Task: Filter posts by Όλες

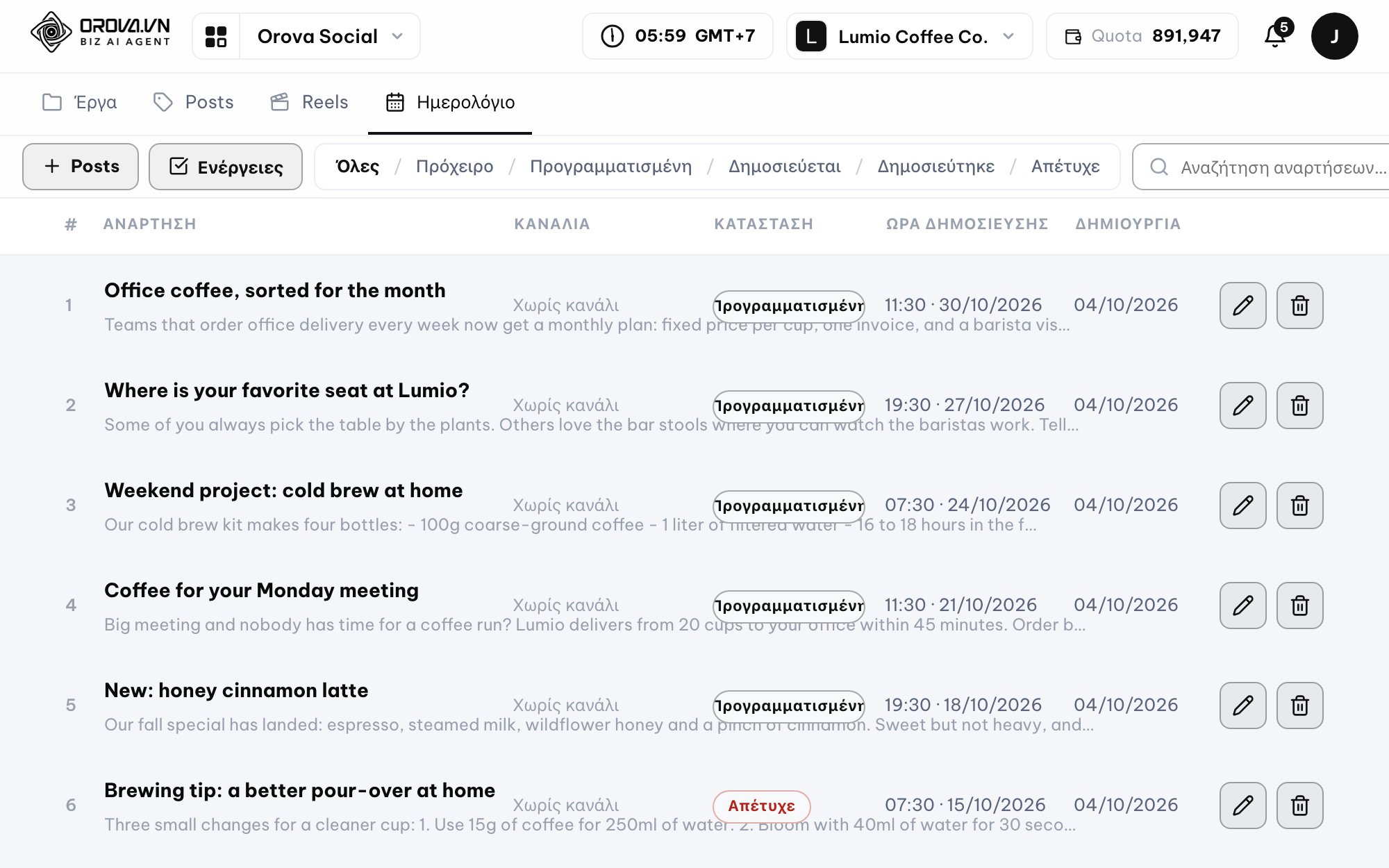Action: tap(357, 167)
